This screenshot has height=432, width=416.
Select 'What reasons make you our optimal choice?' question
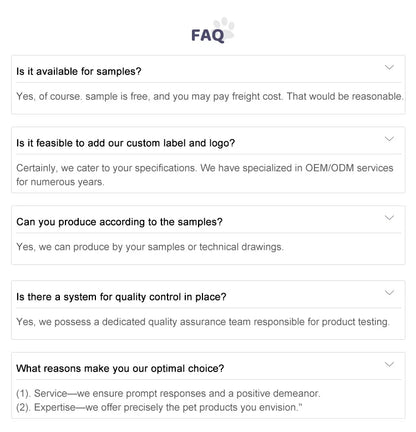(x=120, y=369)
